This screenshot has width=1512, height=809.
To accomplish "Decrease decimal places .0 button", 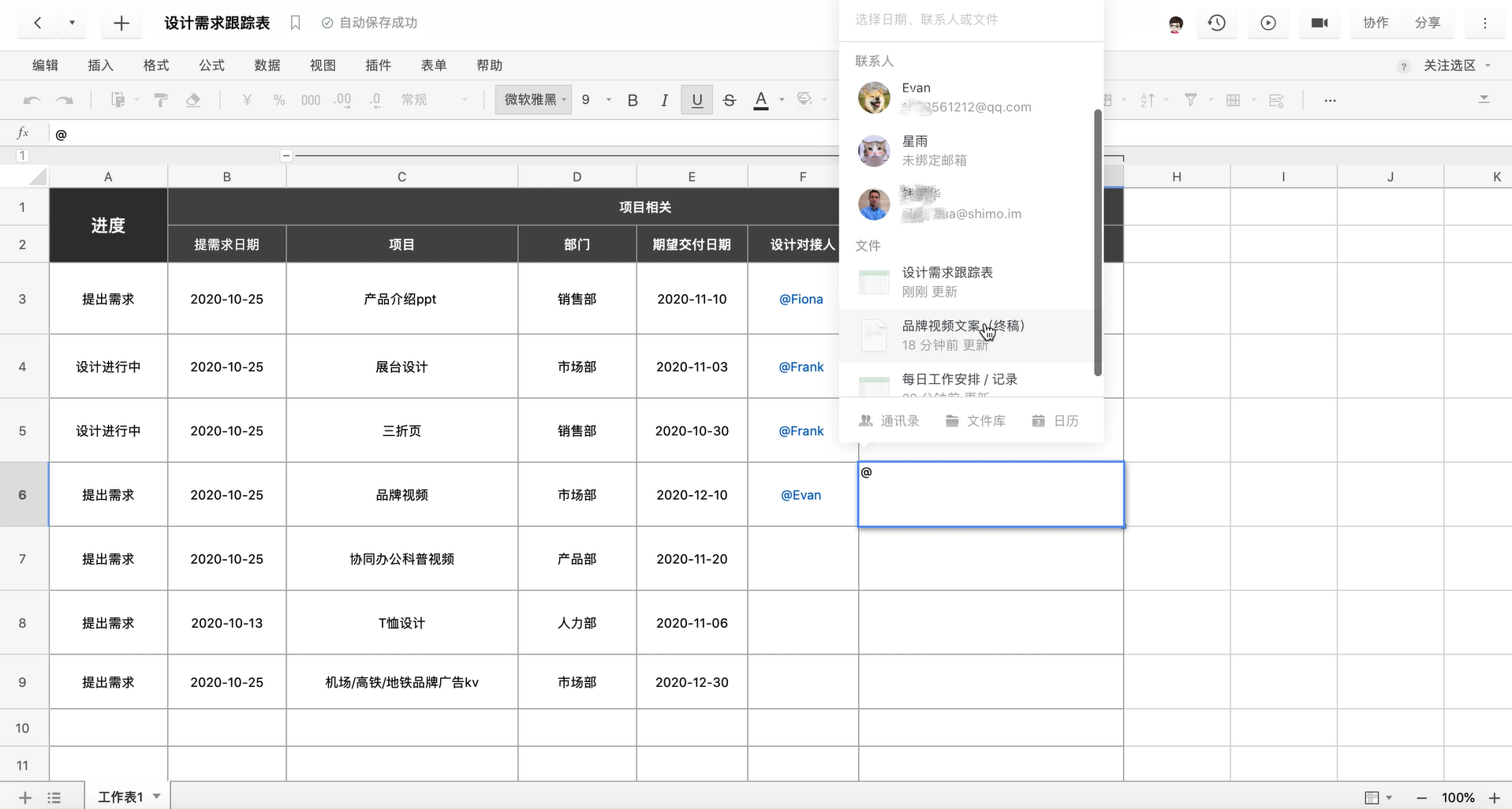I will [x=375, y=100].
